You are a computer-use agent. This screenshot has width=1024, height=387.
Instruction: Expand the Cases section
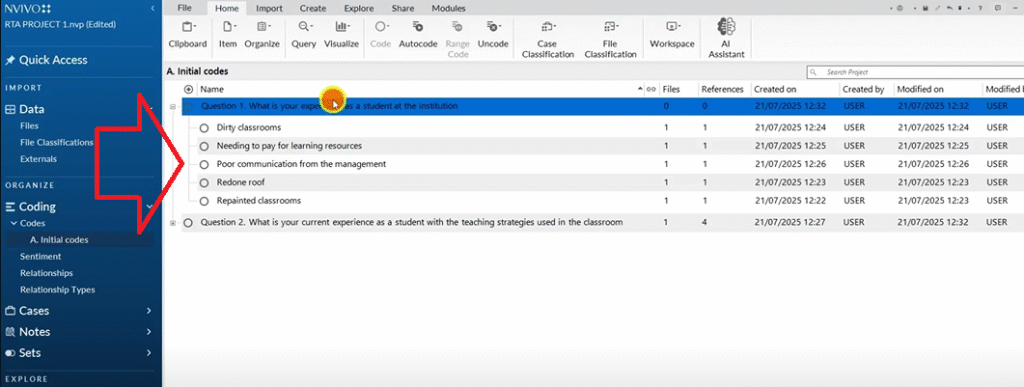tap(150, 311)
